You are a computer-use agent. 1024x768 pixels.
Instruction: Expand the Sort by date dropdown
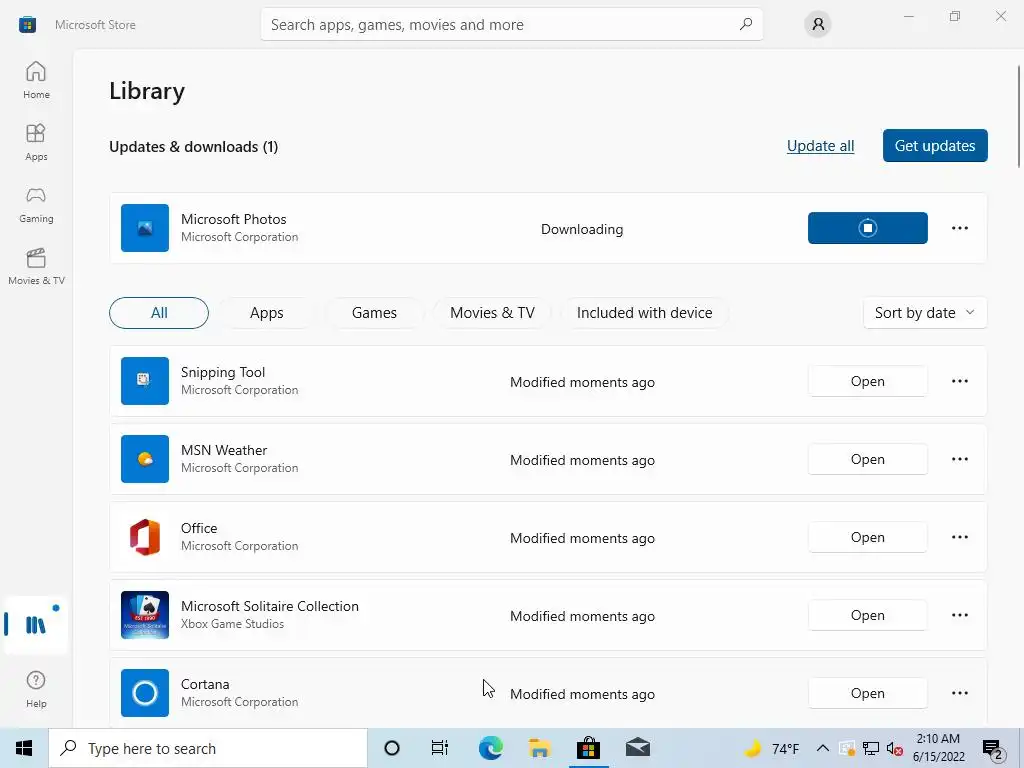coord(925,313)
